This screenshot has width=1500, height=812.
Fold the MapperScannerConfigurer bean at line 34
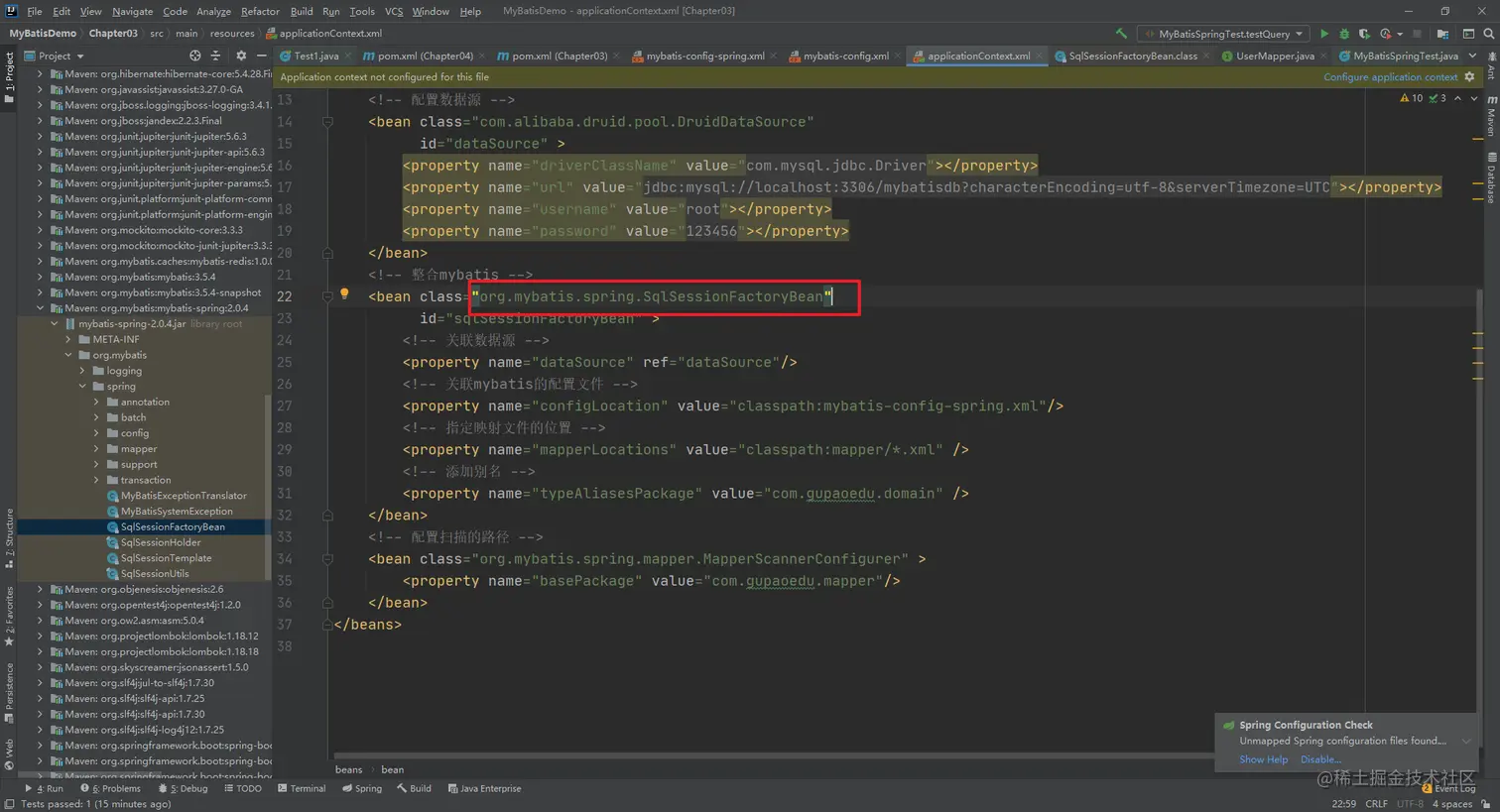[327, 559]
